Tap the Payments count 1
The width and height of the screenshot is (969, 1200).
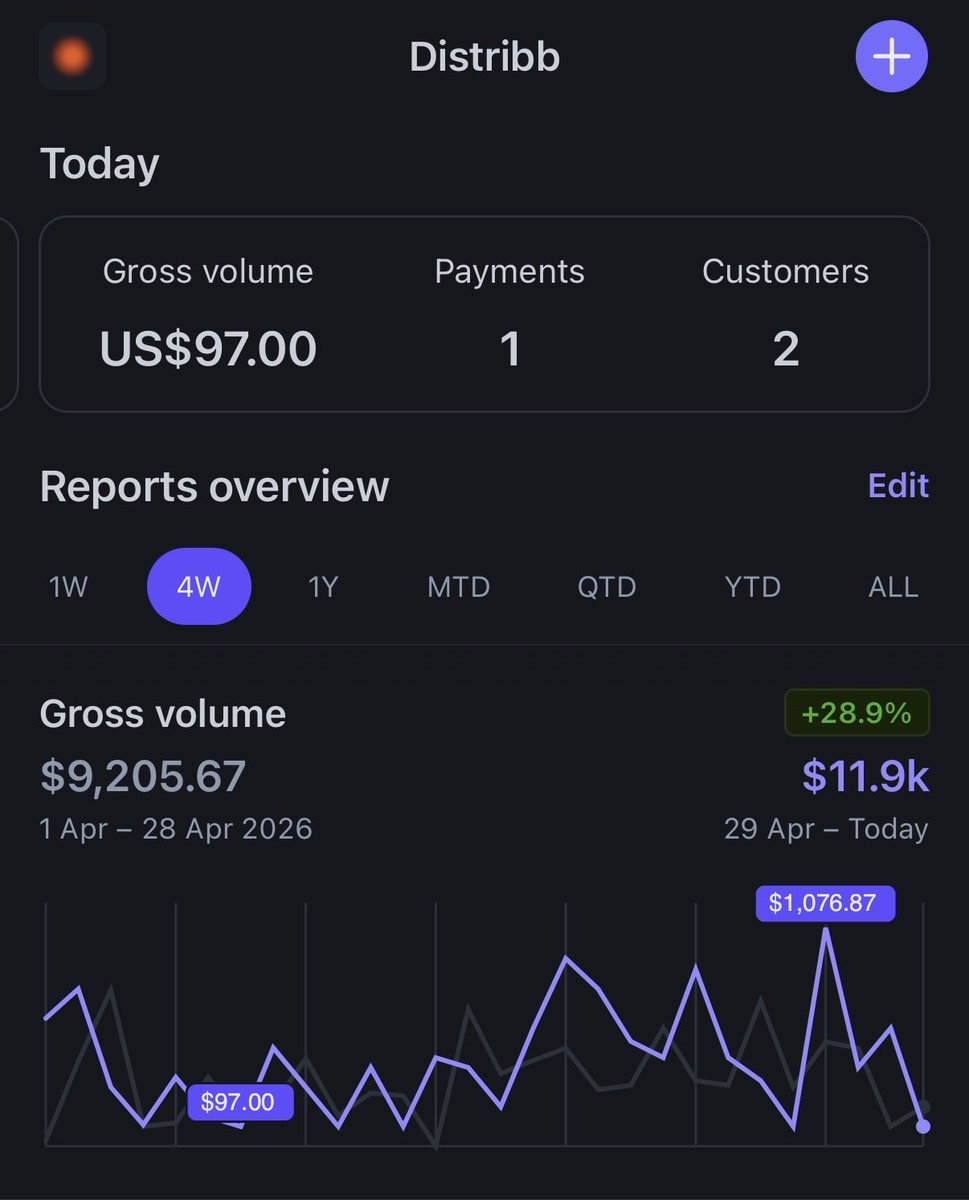(x=510, y=349)
